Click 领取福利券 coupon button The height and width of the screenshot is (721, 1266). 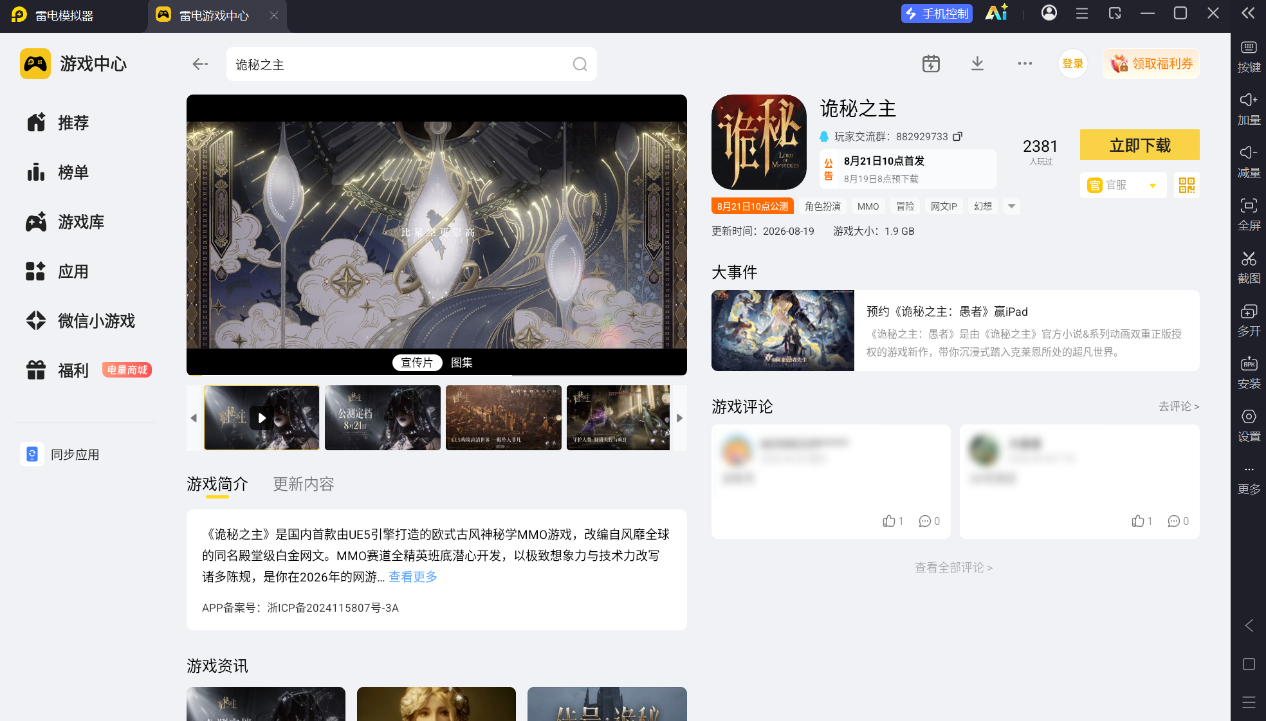1152,63
